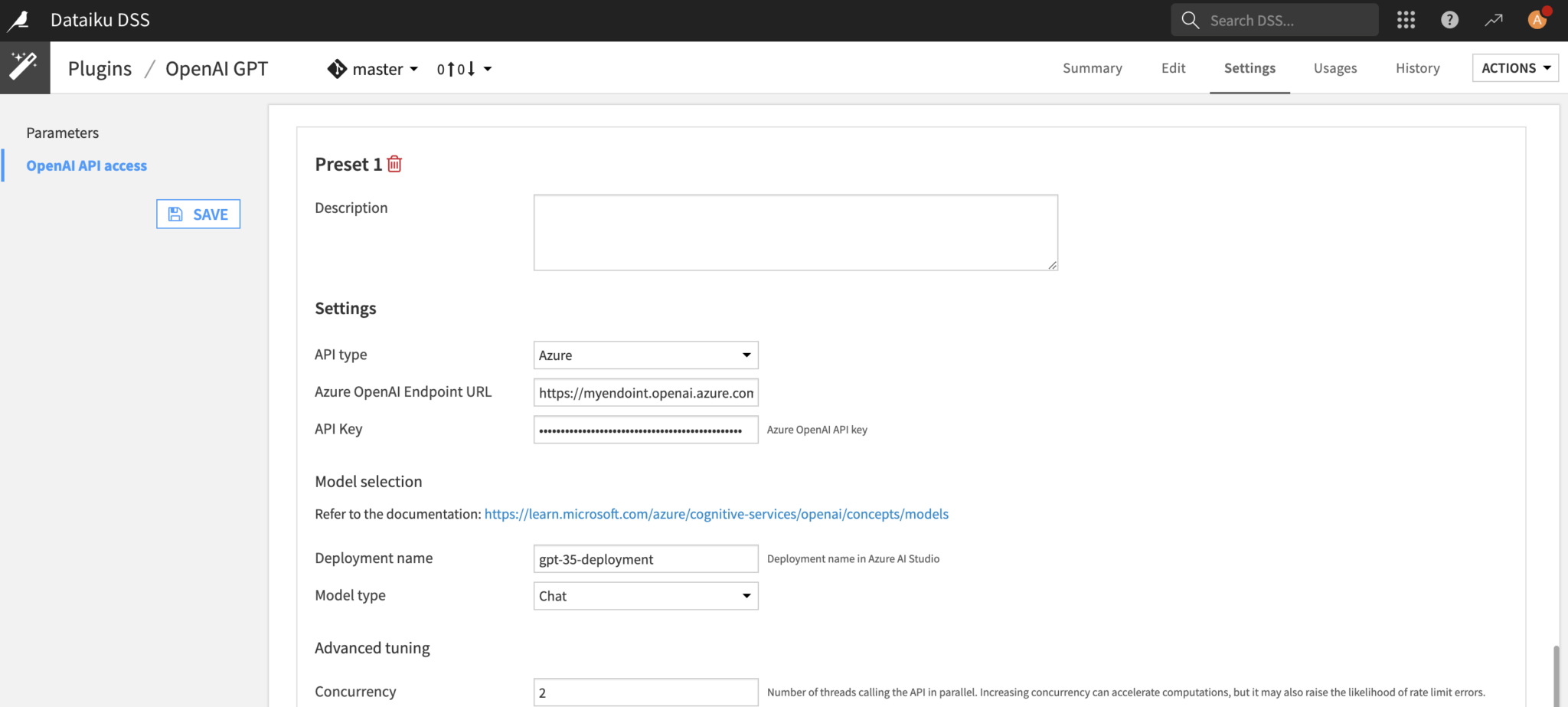This screenshot has height=707, width=1568.
Task: Open the user profile avatar
Action: click(1537, 19)
